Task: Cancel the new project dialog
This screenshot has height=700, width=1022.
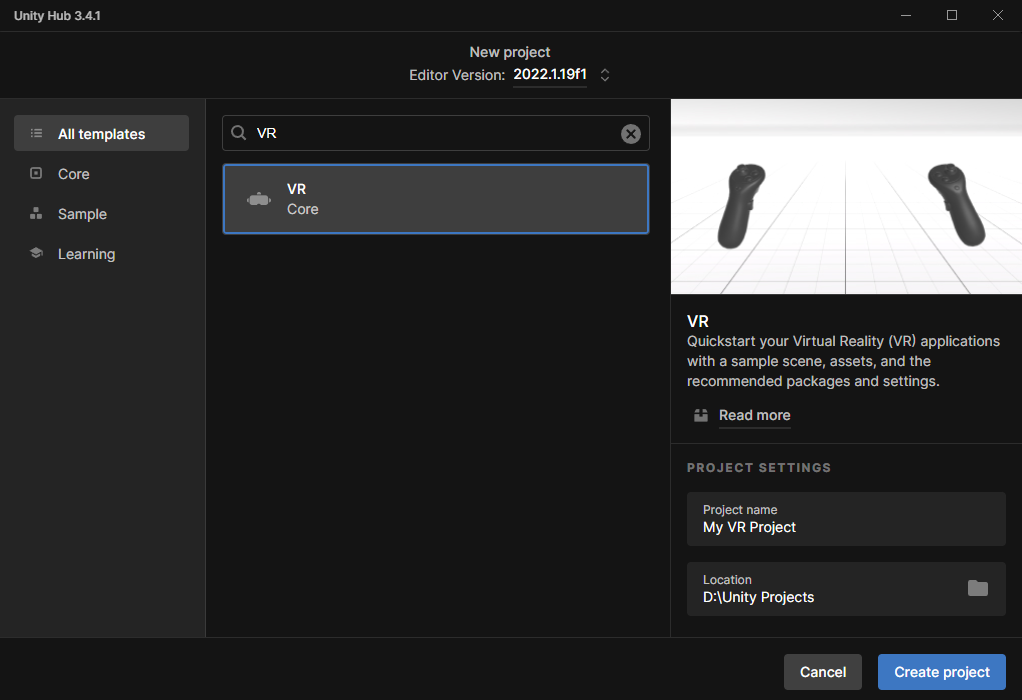Action: (x=823, y=672)
